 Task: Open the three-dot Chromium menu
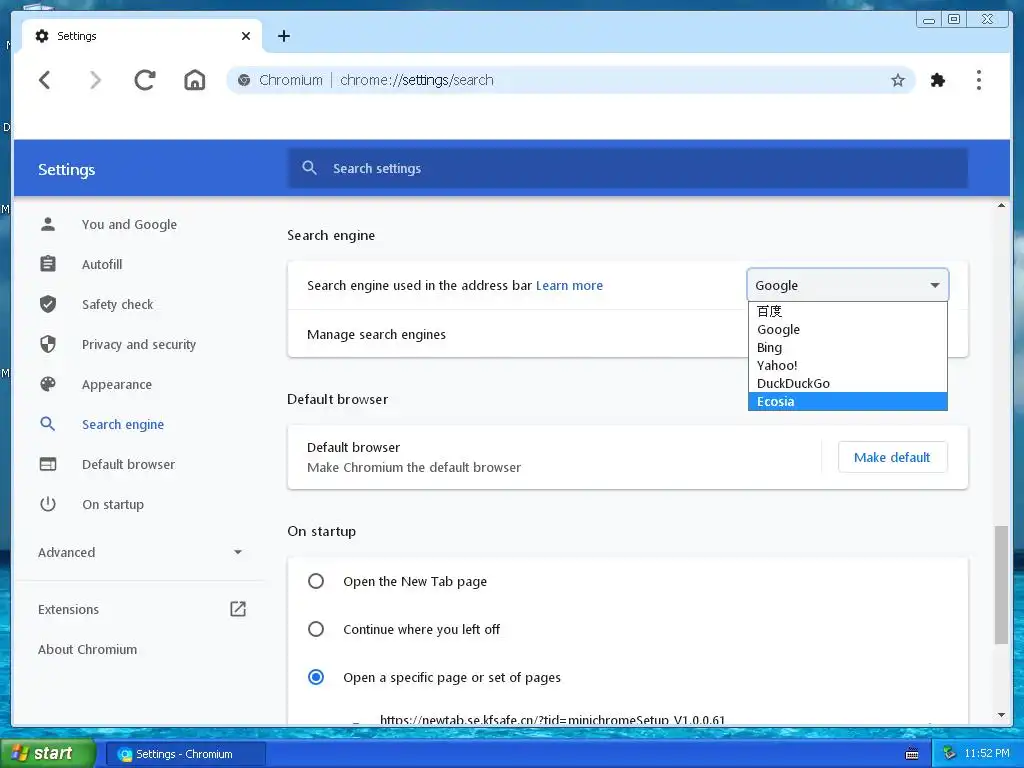978,80
